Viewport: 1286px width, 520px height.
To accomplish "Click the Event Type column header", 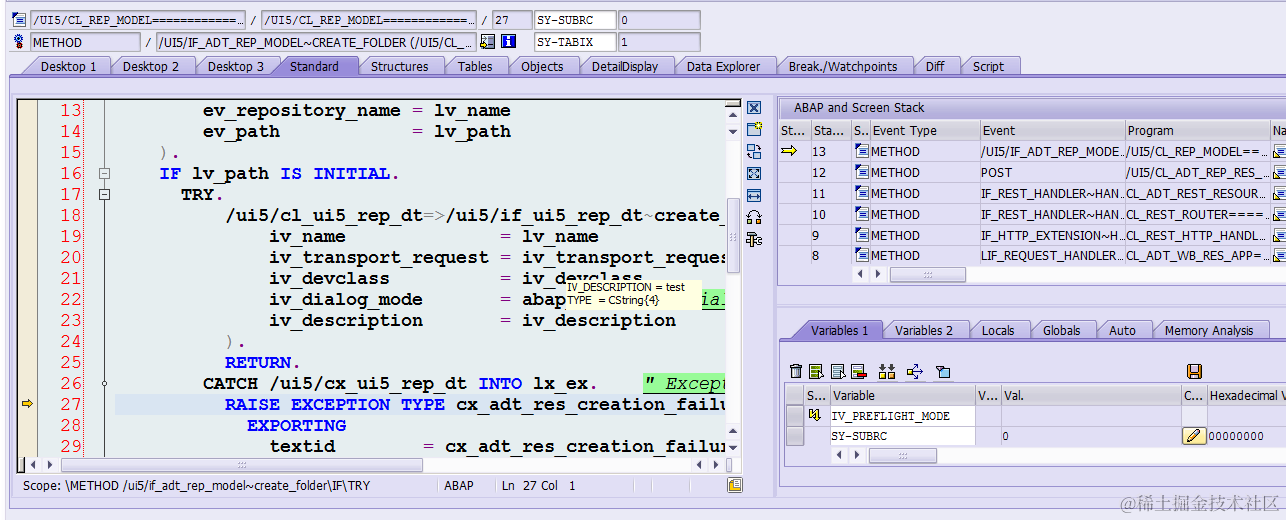I will tap(924, 130).
